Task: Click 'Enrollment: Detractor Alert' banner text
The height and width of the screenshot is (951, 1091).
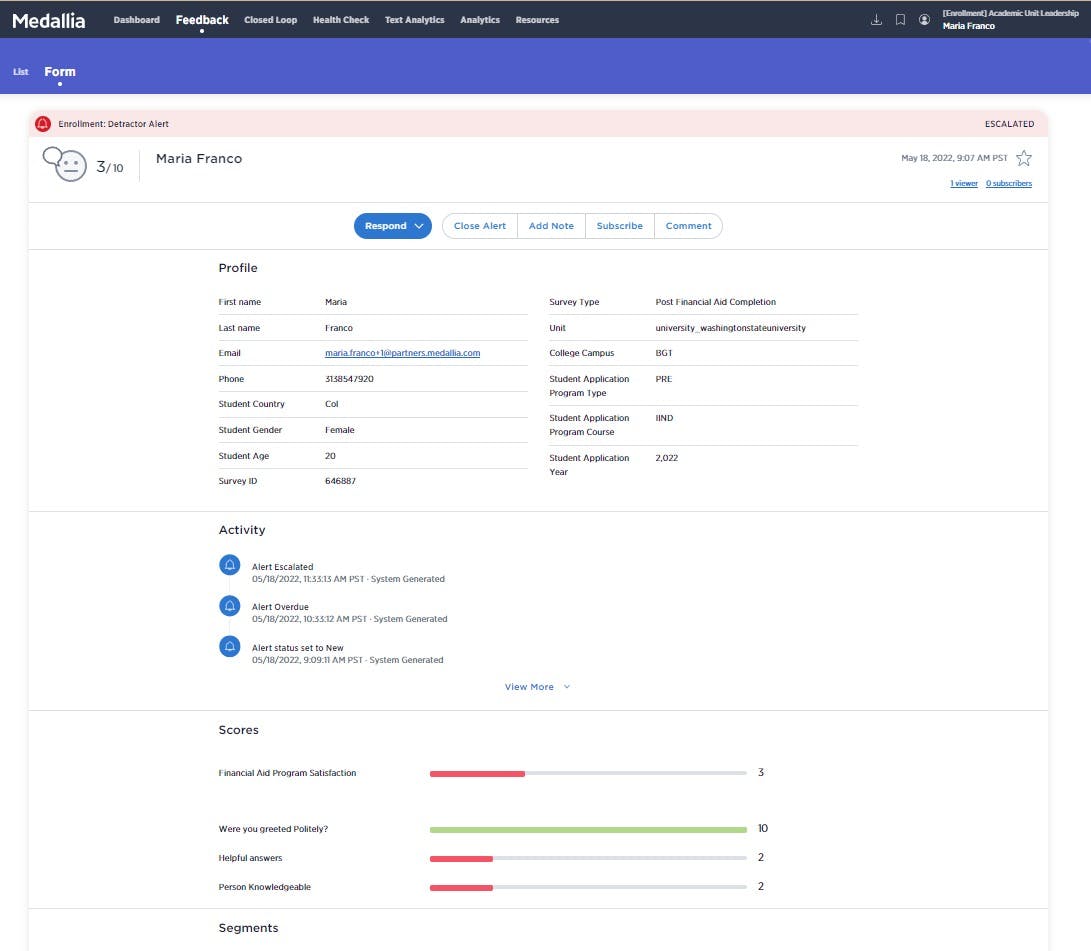Action: click(x=113, y=124)
